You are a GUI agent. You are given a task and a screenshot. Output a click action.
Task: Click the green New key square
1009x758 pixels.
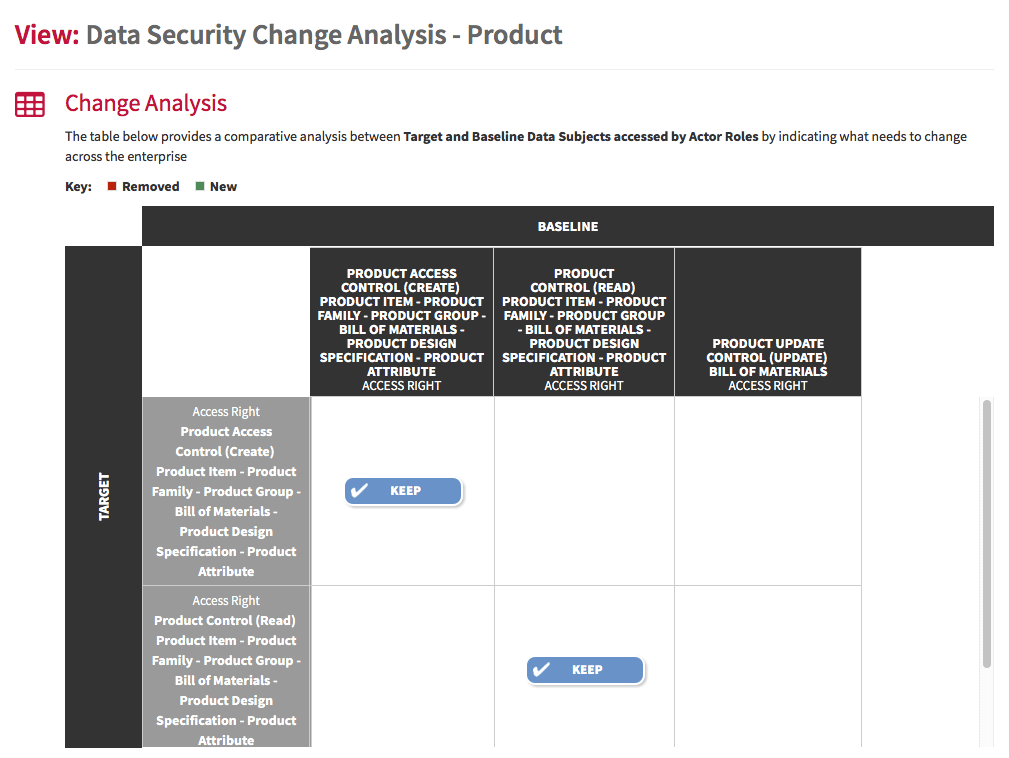point(200,186)
